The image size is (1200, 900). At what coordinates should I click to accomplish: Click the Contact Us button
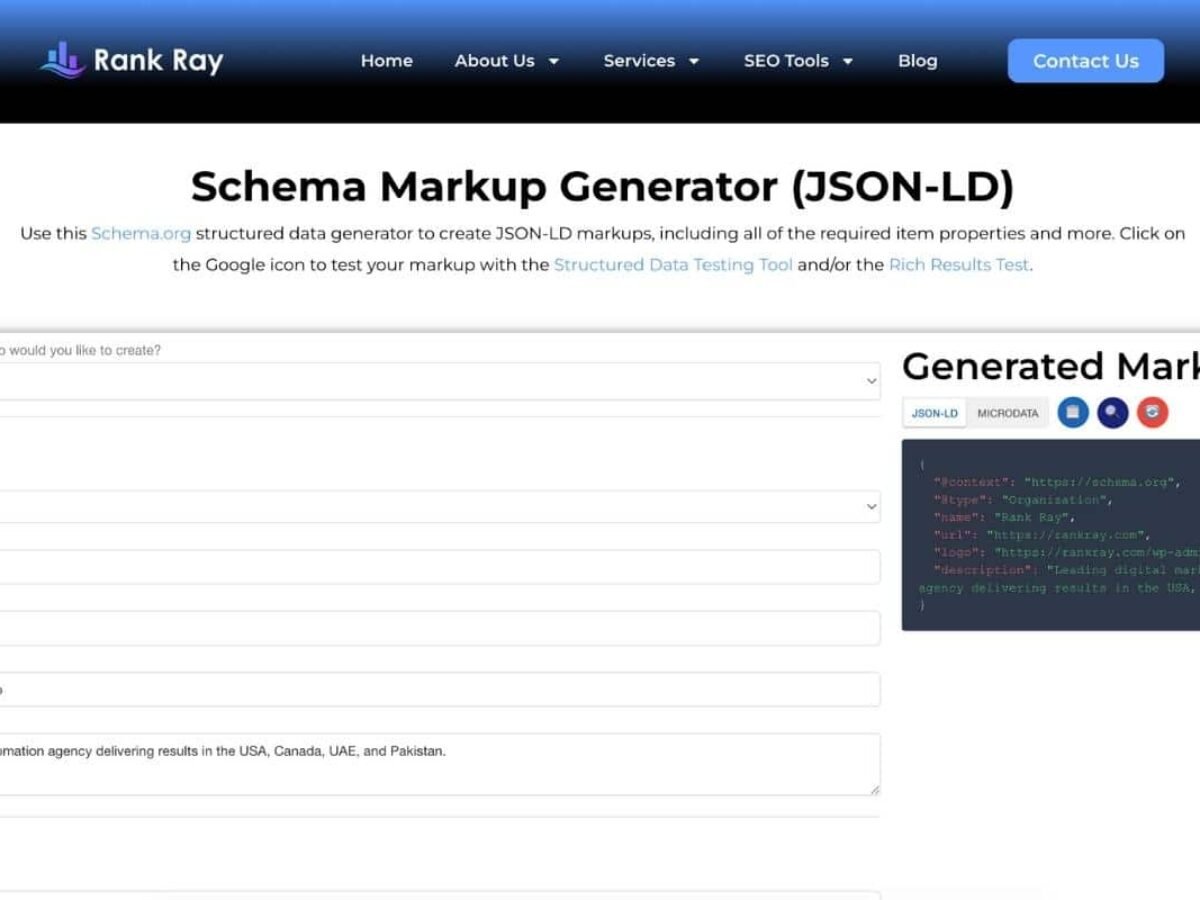click(x=1085, y=61)
